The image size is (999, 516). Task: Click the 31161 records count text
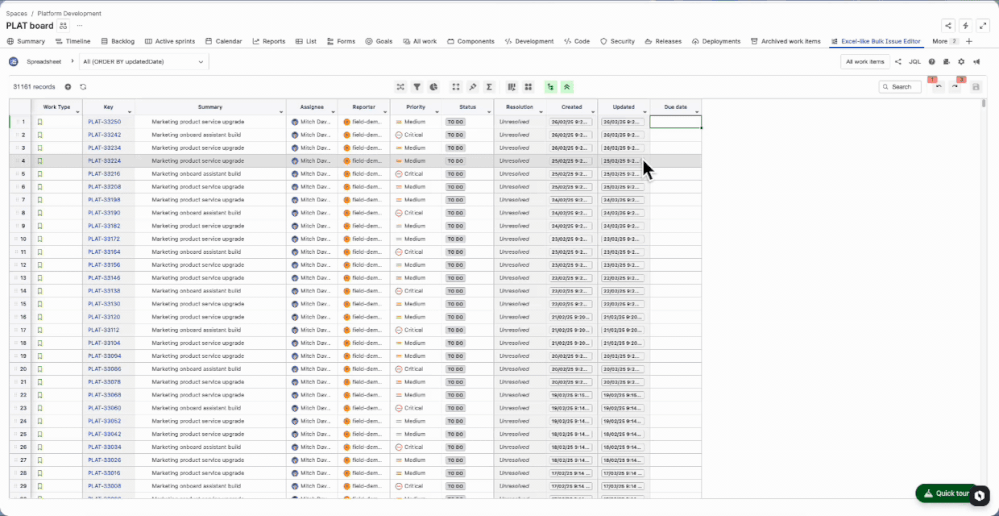(x=34, y=87)
